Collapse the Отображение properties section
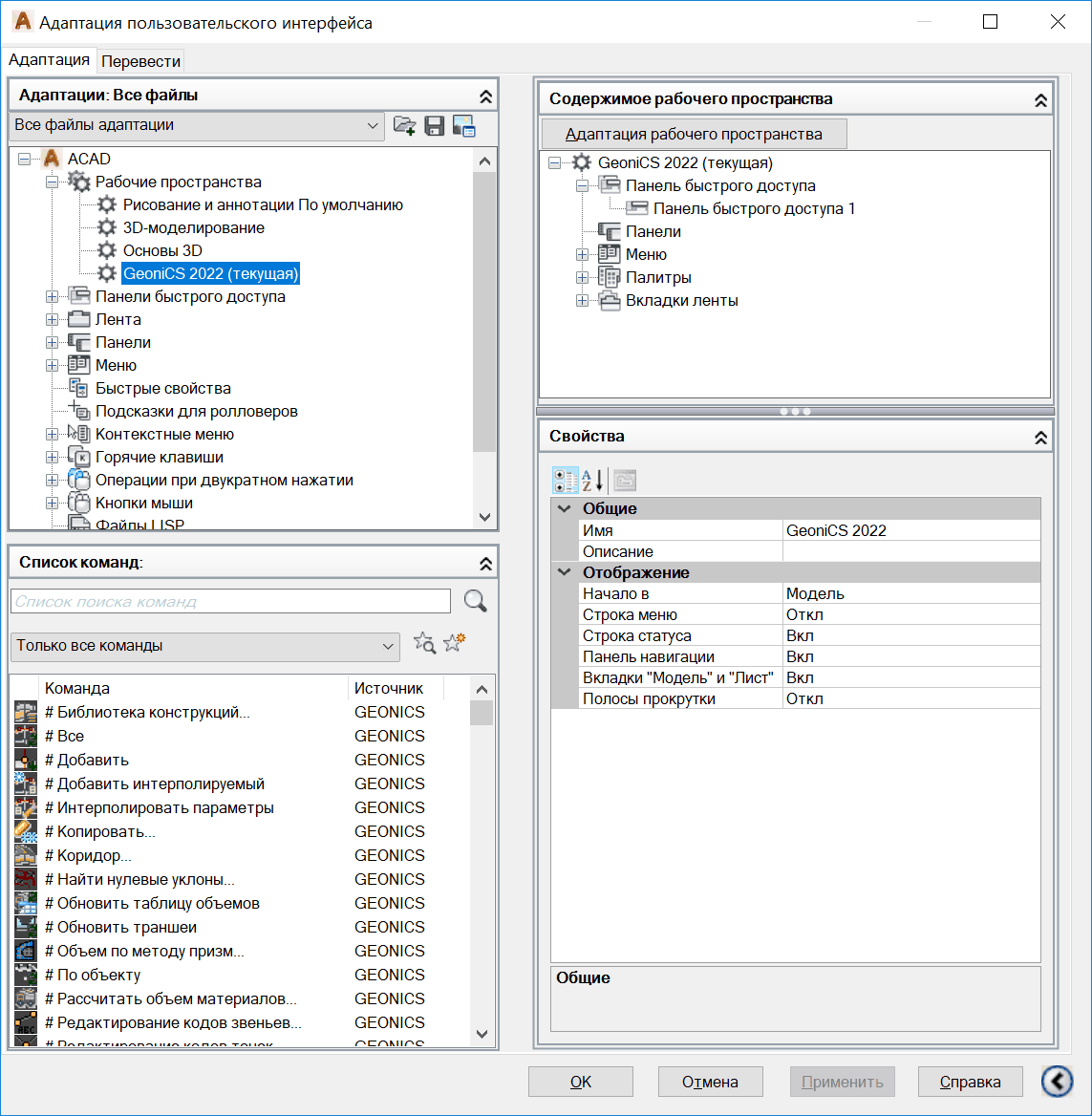This screenshot has width=1092, height=1116. 565,573
